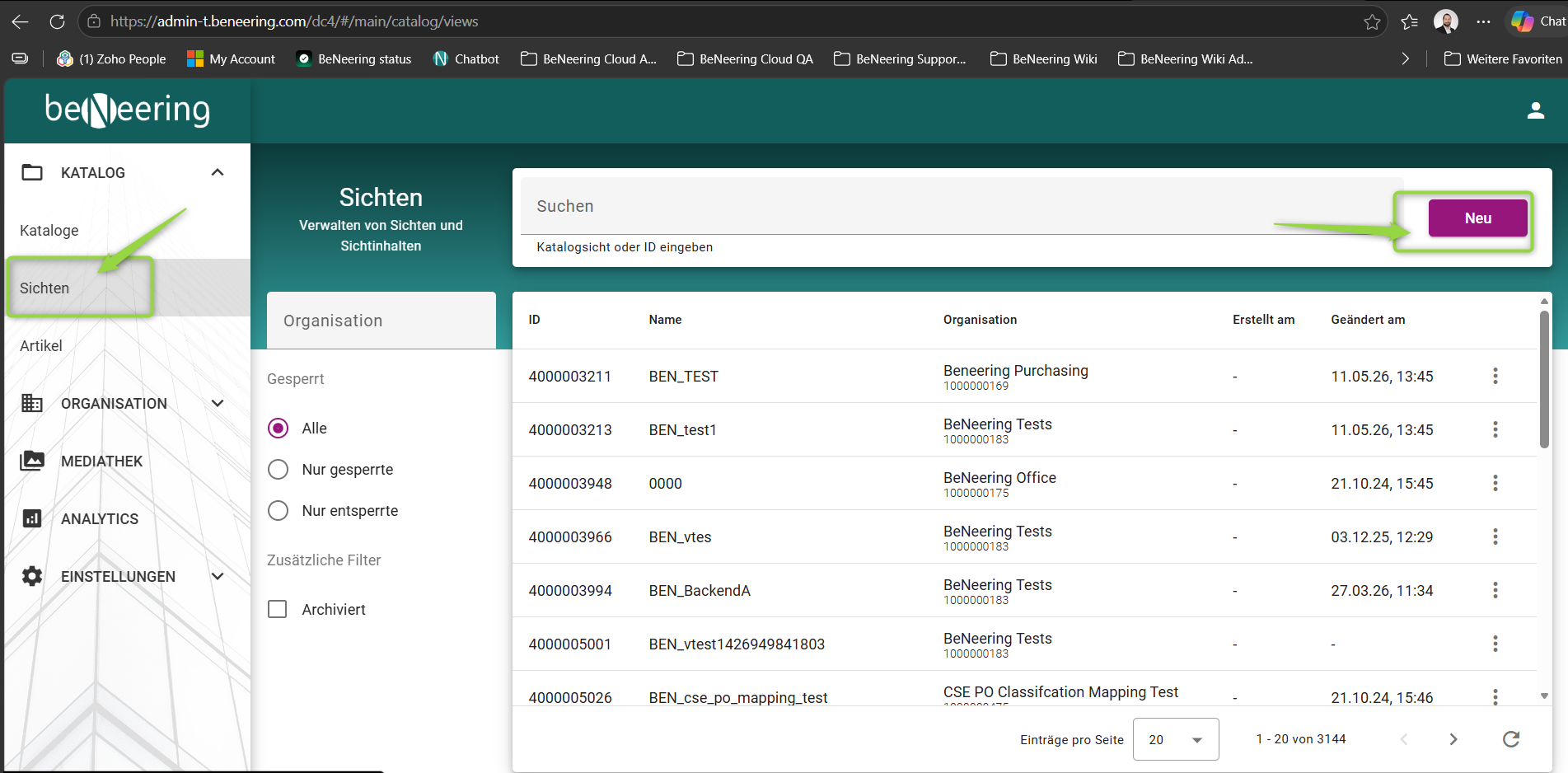Click the Suchen search field
Viewport: 1568px width, 773px height.
pos(962,206)
